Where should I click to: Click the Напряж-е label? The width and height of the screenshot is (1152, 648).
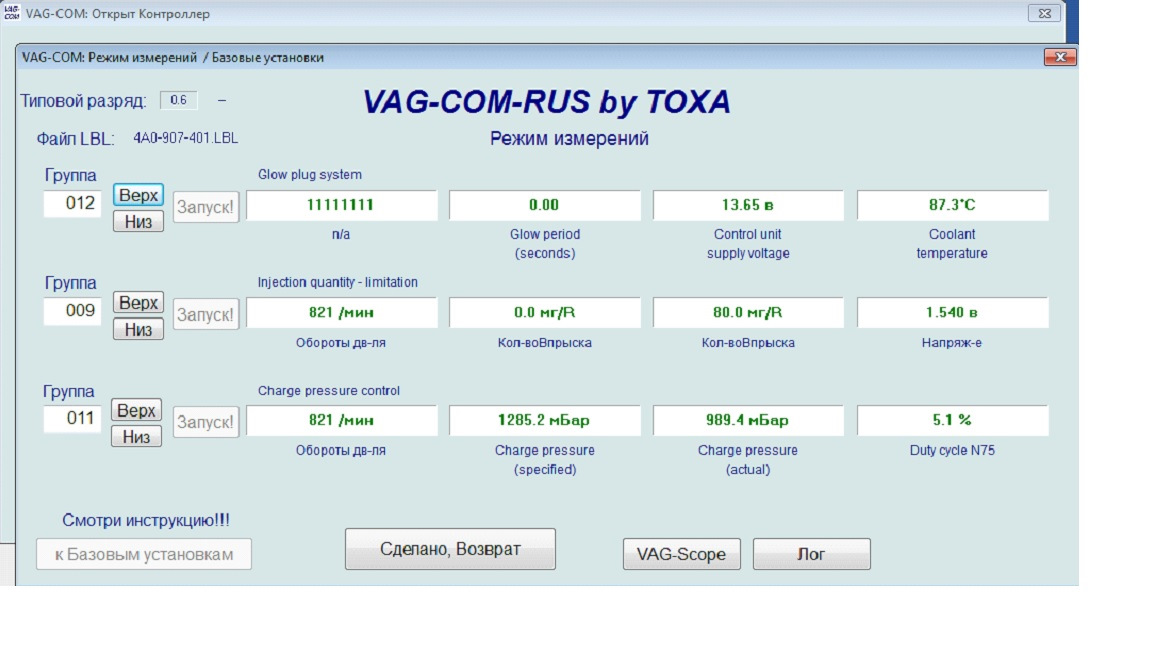coord(952,343)
